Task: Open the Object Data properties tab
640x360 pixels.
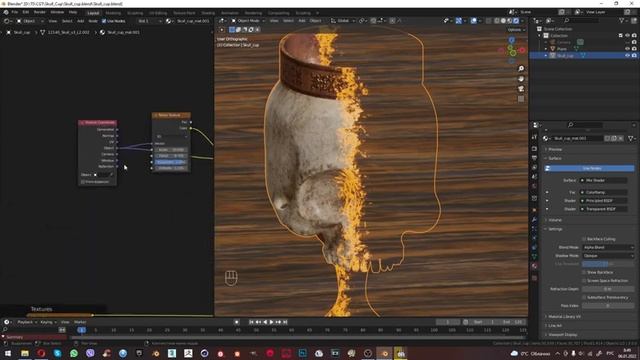Action: (x=534, y=257)
